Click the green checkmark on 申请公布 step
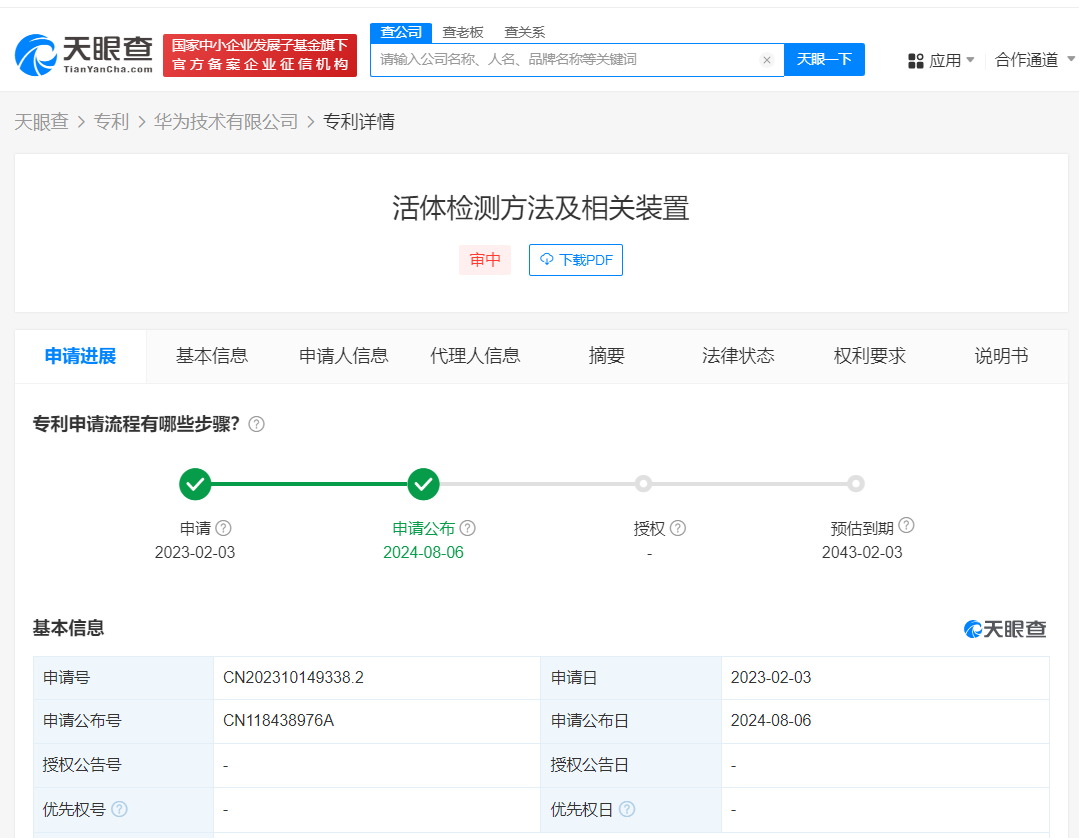This screenshot has width=1079, height=838. pos(423,484)
